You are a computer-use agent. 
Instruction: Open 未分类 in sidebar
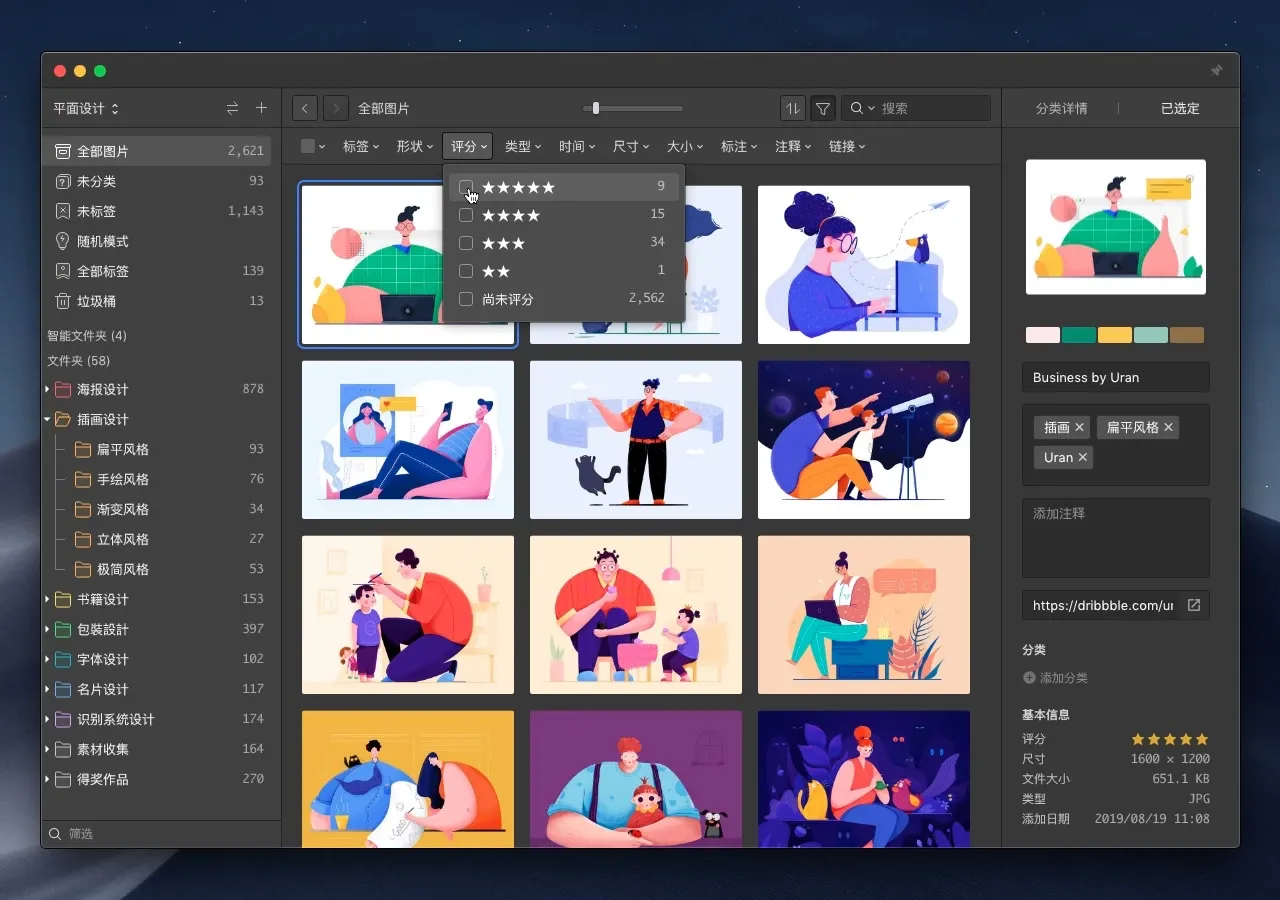pyautogui.click(x=156, y=181)
